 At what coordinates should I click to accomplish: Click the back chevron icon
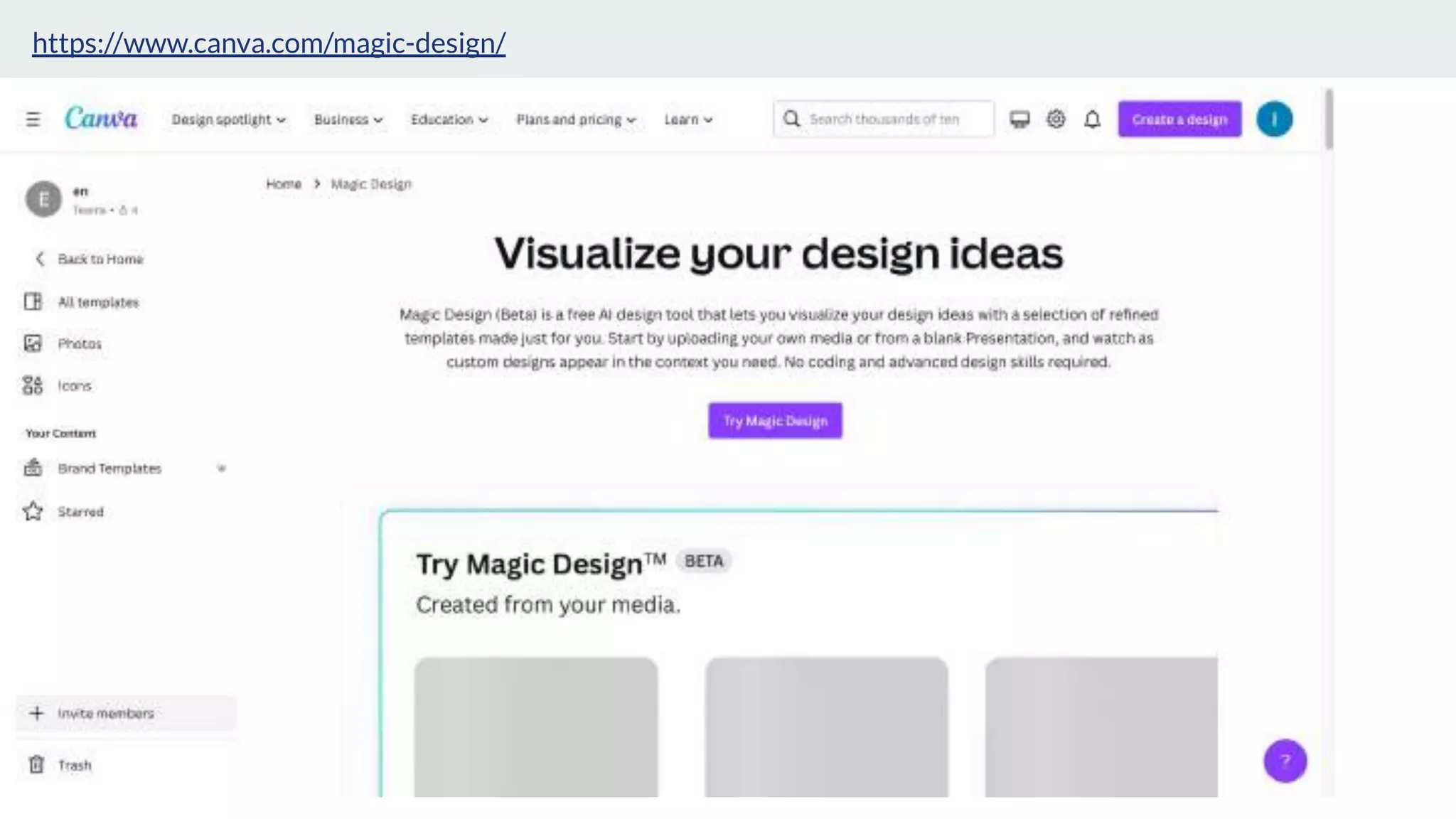click(x=40, y=259)
